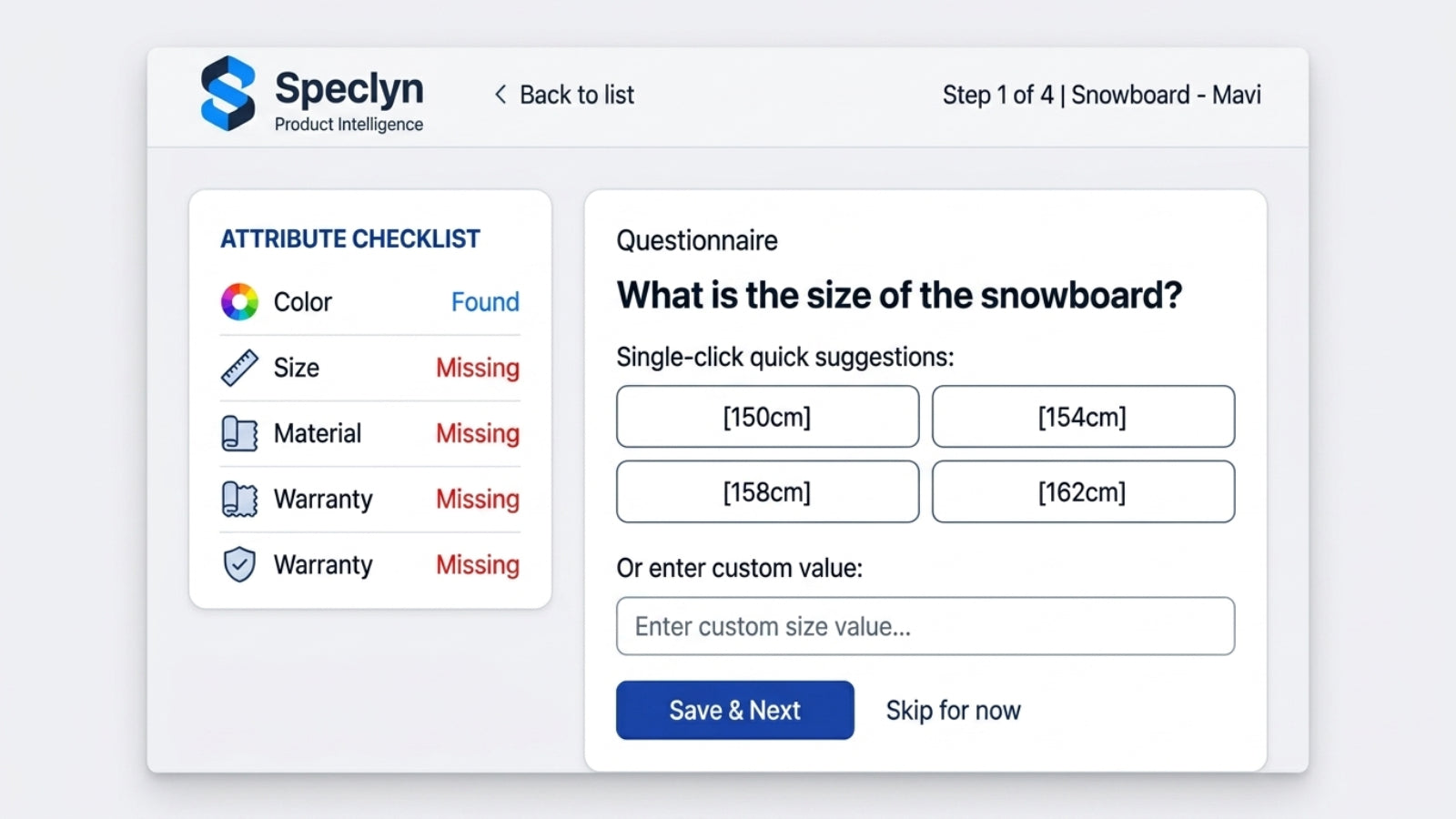Open the Size checklist row
This screenshot has width=1456, height=819.
tap(370, 368)
